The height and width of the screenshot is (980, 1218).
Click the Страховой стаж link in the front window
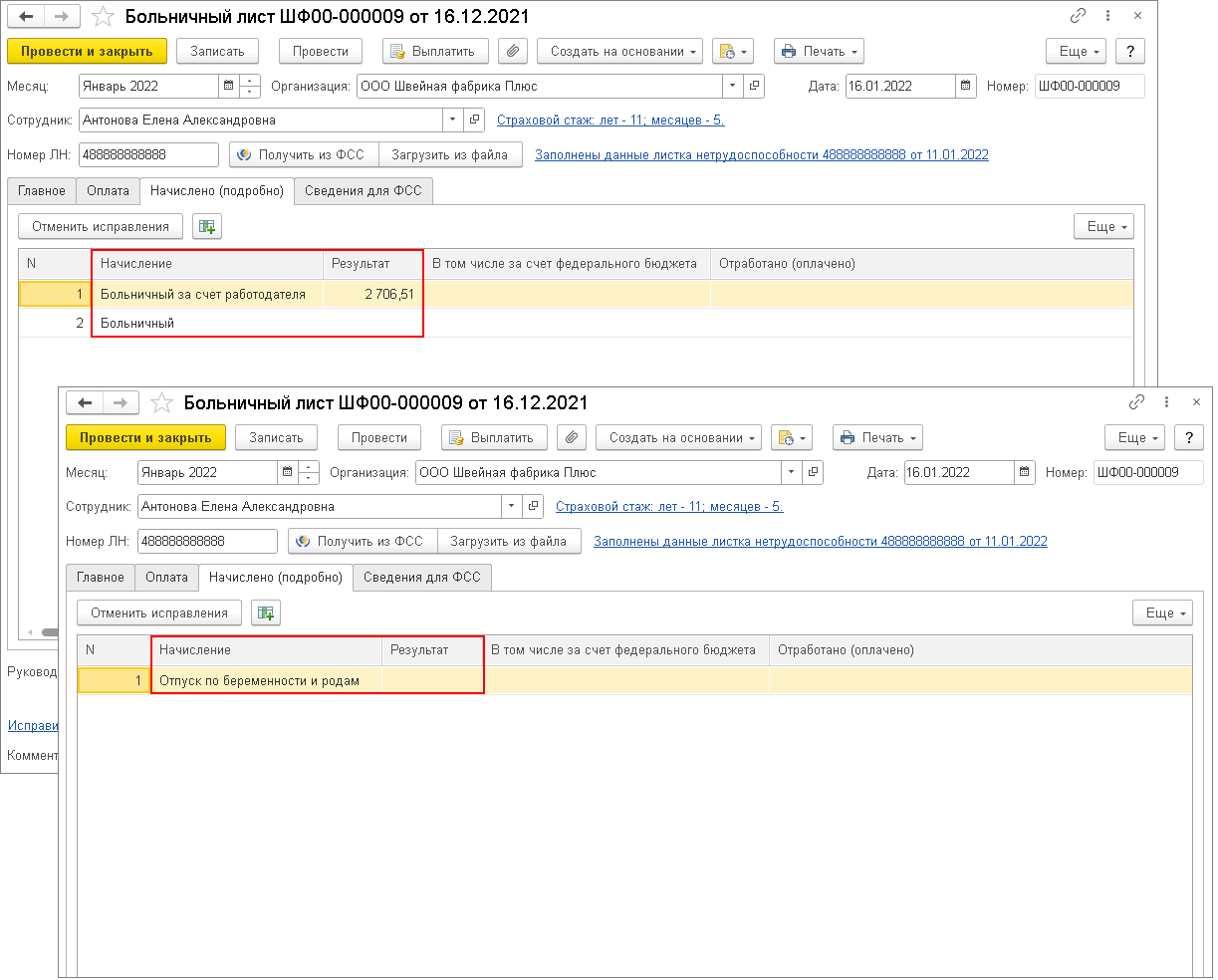(x=669, y=507)
